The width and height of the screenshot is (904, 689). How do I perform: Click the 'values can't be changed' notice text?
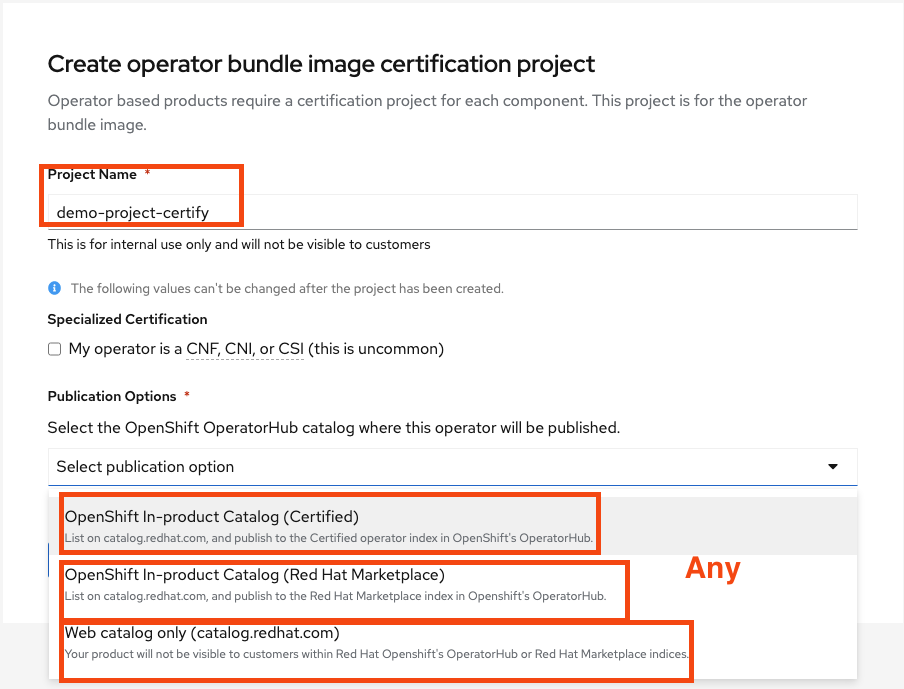[x=287, y=288]
